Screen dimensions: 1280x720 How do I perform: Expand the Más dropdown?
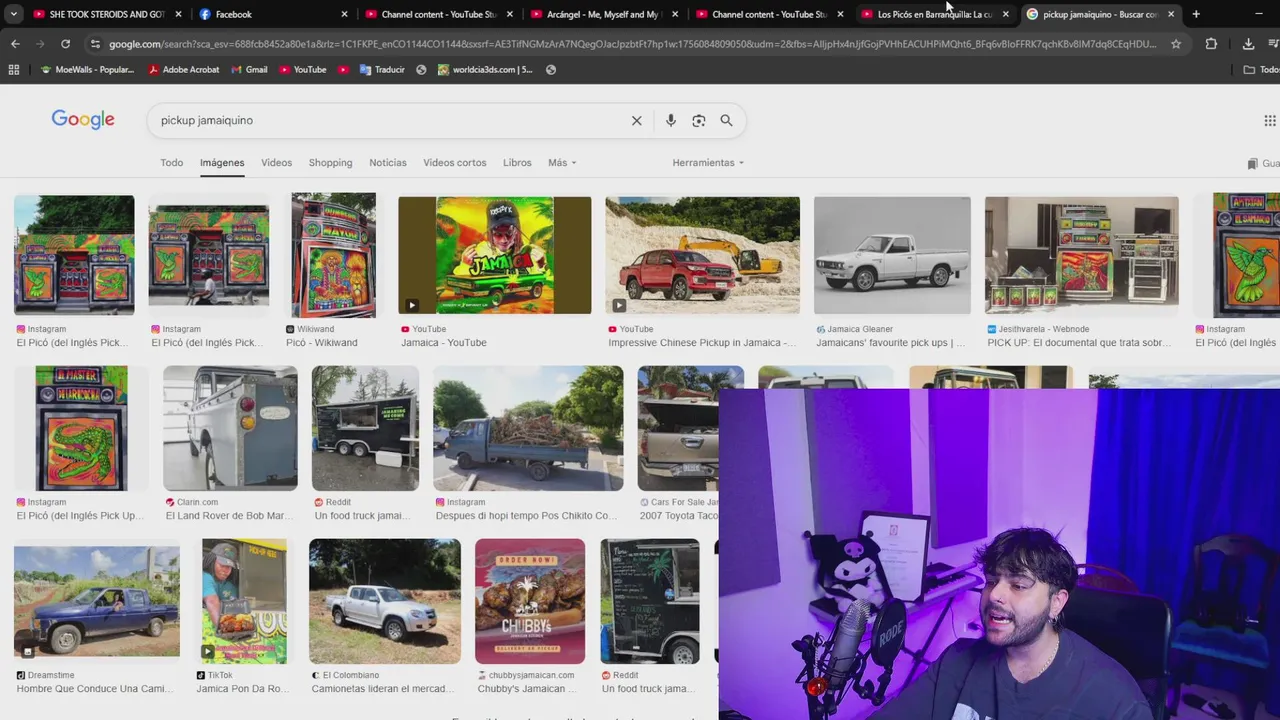point(562,163)
